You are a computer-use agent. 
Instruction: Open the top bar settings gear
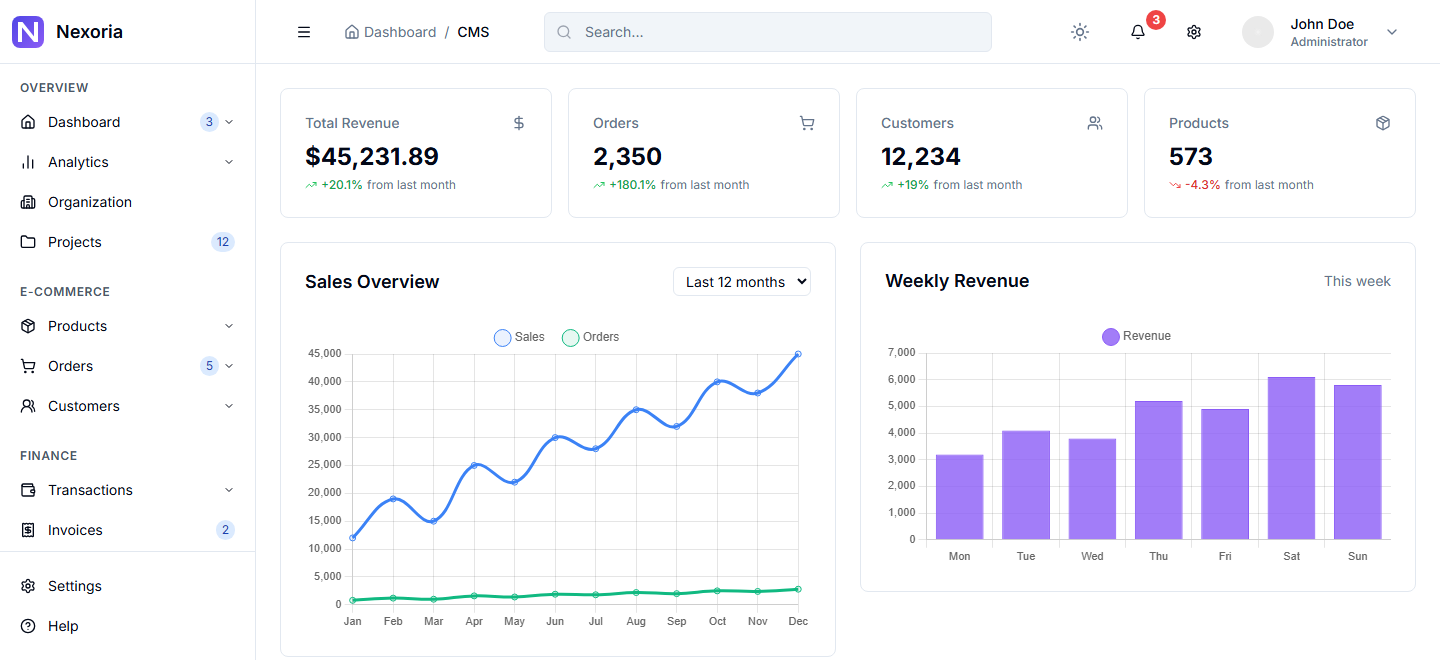pyautogui.click(x=1194, y=32)
